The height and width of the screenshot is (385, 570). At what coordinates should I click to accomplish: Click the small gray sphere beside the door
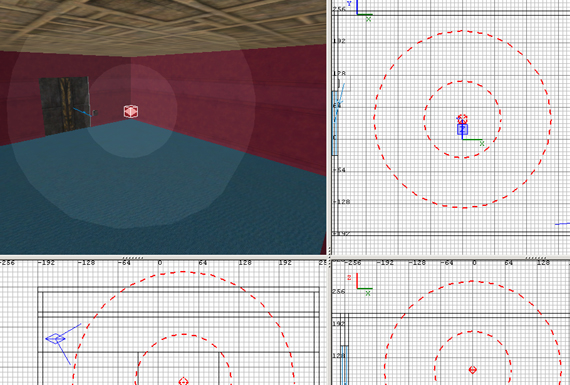[x=95, y=113]
